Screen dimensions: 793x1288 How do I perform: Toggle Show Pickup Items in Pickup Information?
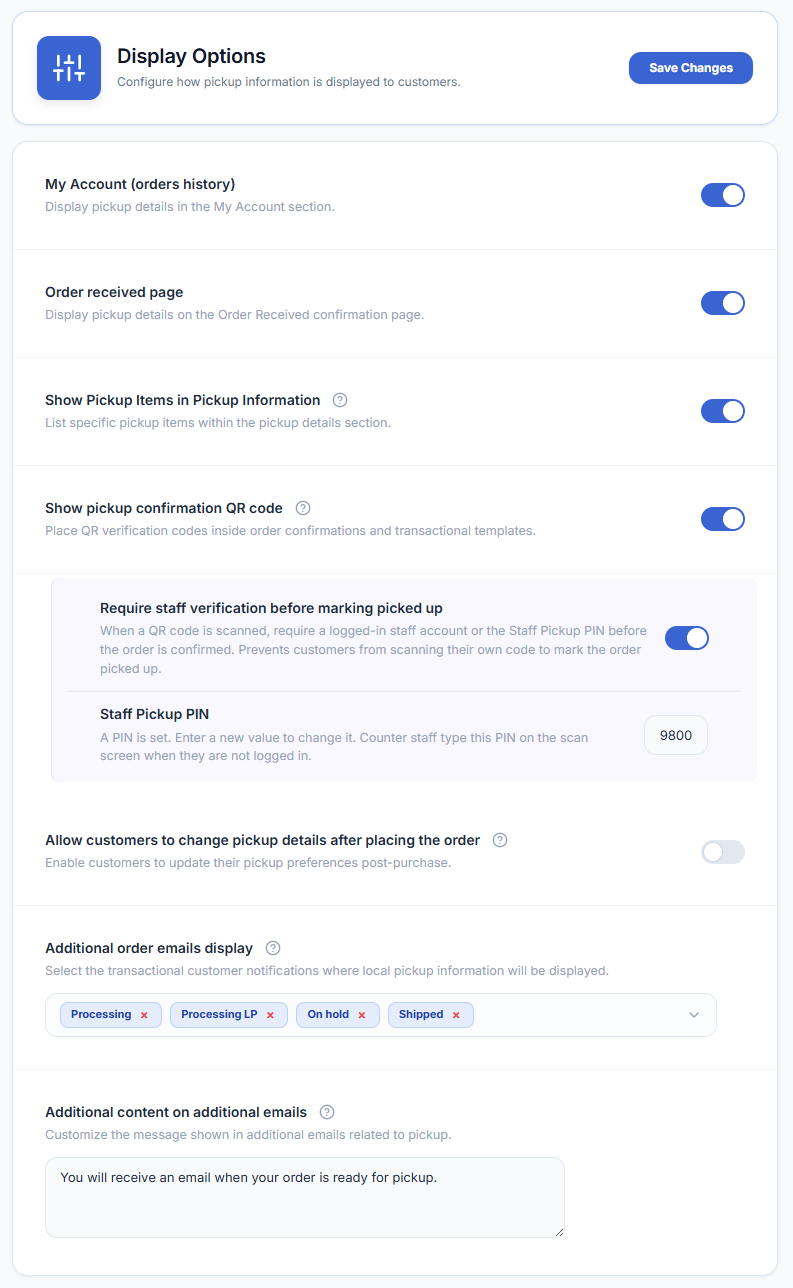723,411
